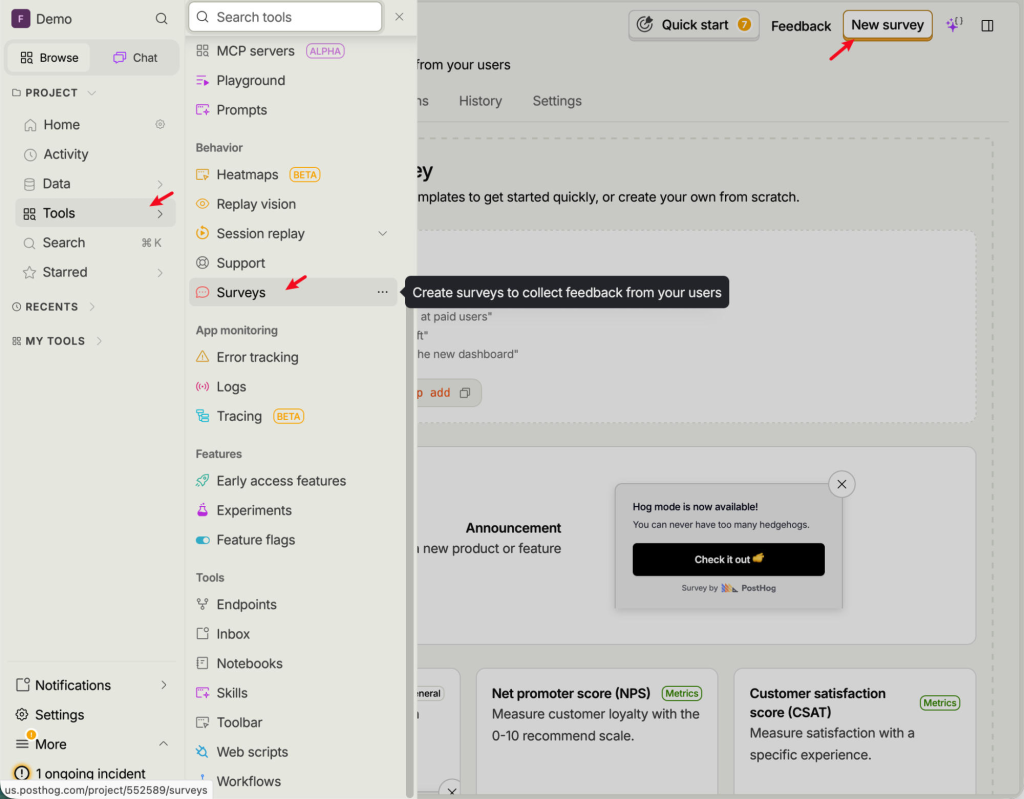Open Logs tool
The image size is (1024, 799).
pos(231,387)
